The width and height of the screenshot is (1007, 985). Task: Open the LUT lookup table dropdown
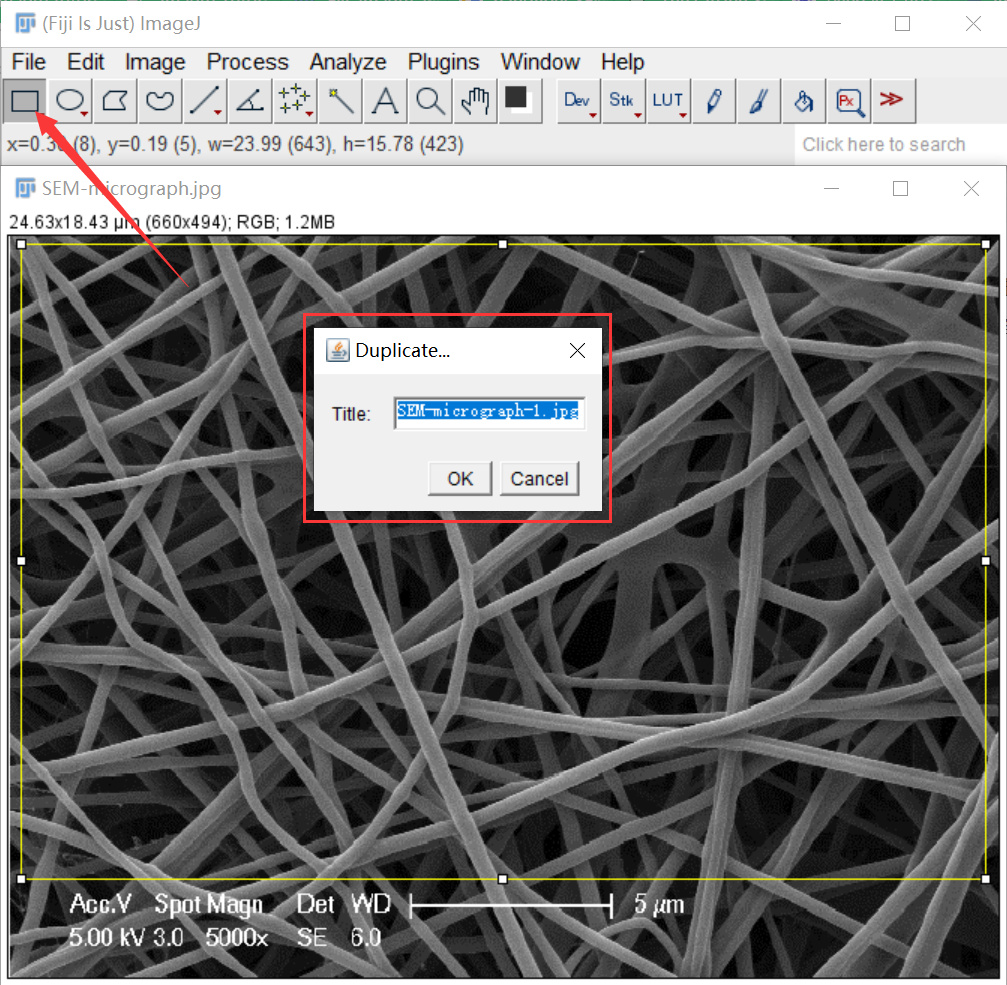point(668,100)
